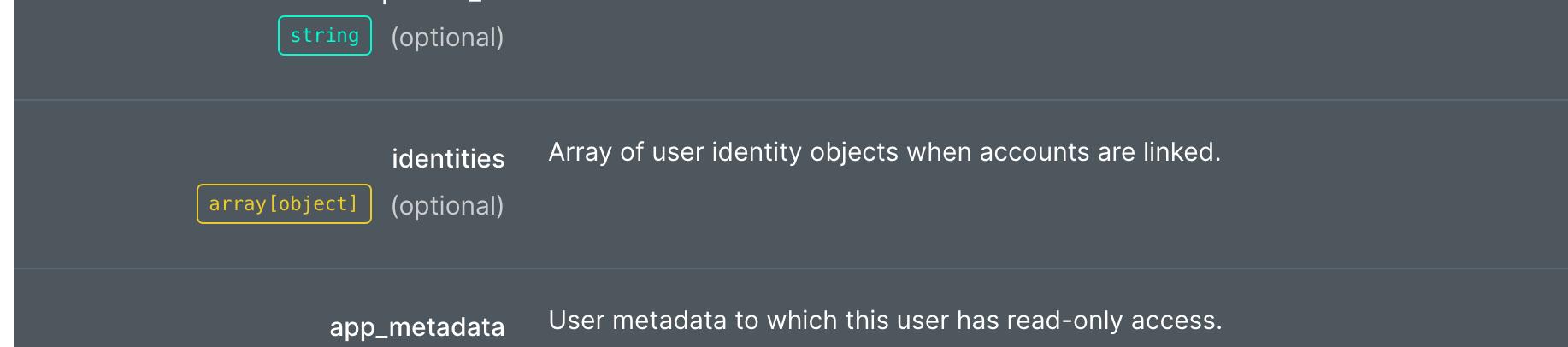Click the identities description sentence
Viewport: 1568px width, 347px height.
[x=884, y=152]
